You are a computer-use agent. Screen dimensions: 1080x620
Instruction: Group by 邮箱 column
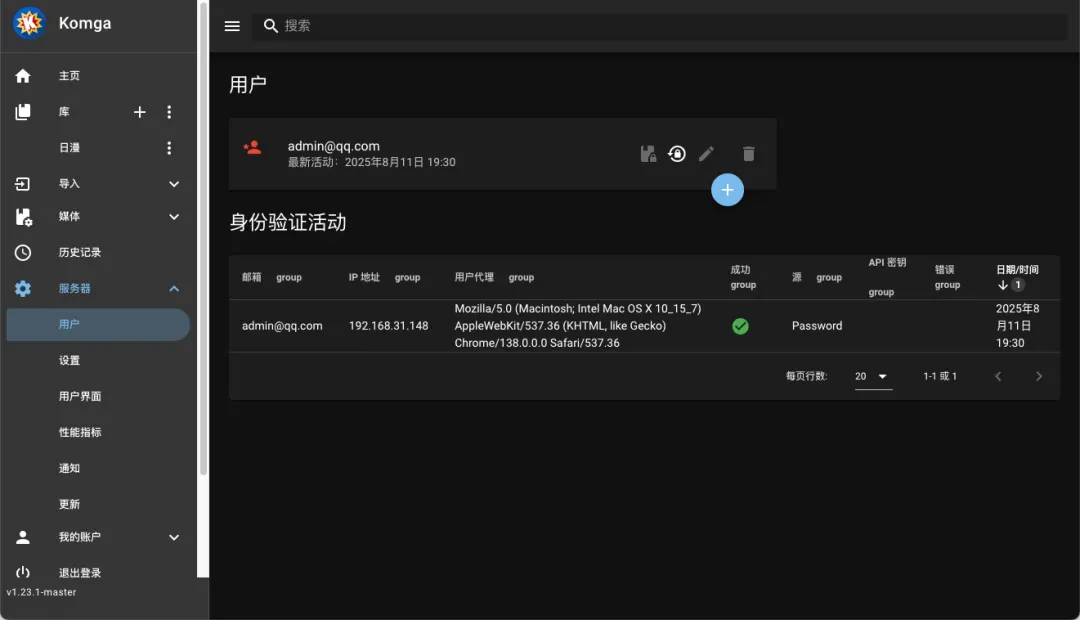(289, 277)
